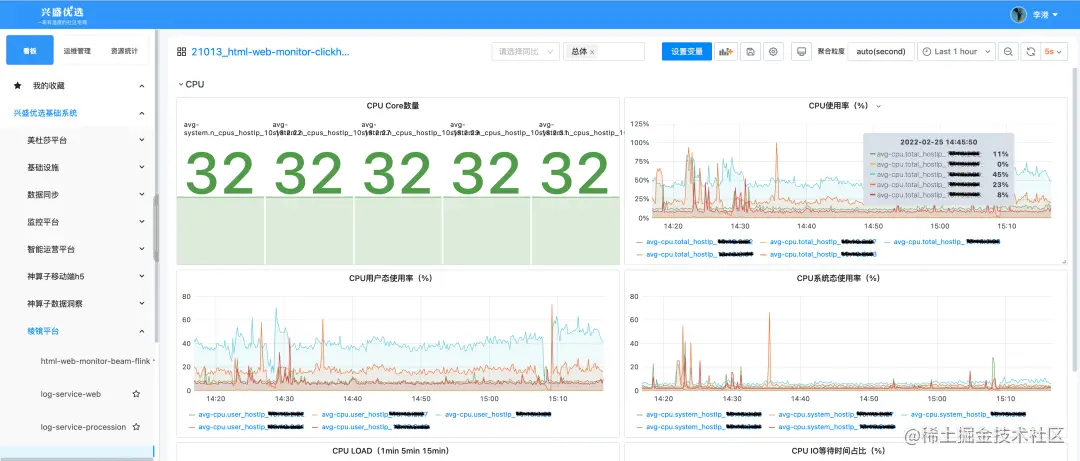The width and height of the screenshot is (1080, 461).
Task: Open the 5s refresh interval dropdown
Action: tap(1054, 52)
